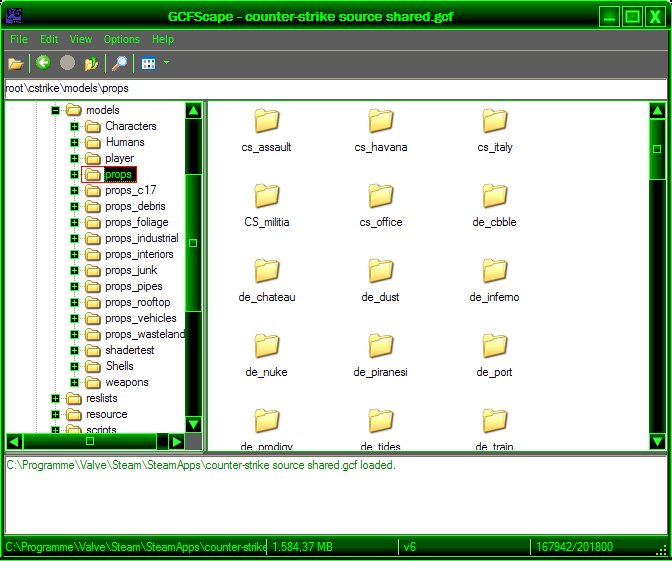This screenshot has height=561, width=672.
Task: Select Shells folder in the tree
Action: pos(120,366)
